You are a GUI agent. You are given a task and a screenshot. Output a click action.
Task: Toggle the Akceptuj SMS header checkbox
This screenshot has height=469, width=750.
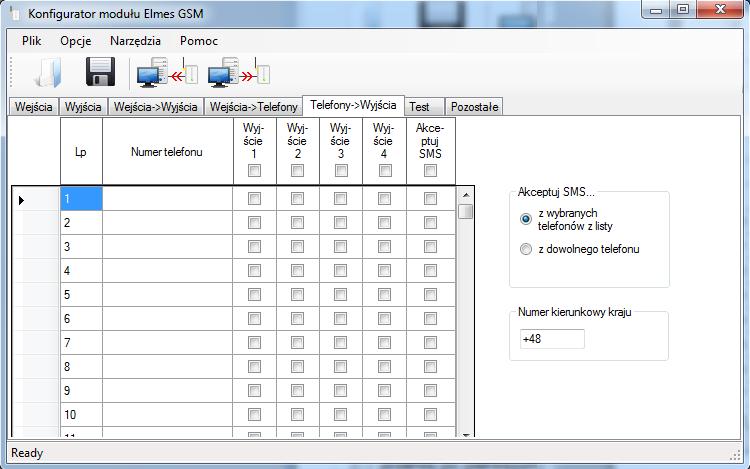[x=430, y=170]
